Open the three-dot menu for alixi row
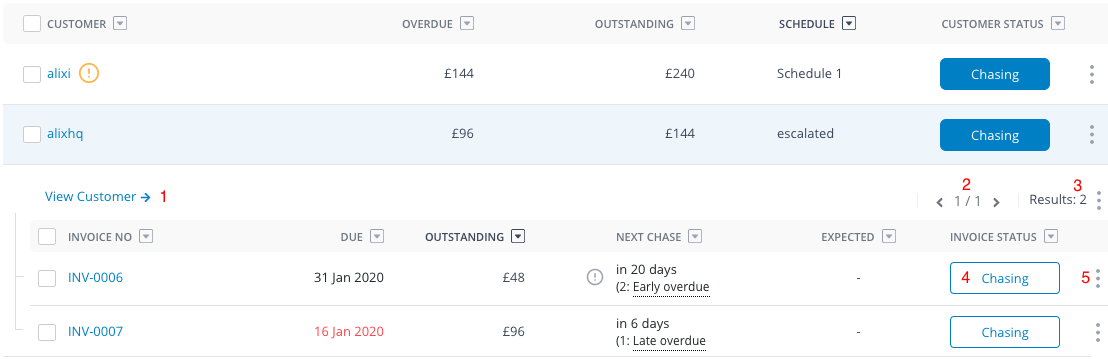The image size is (1108, 360). (x=1092, y=74)
